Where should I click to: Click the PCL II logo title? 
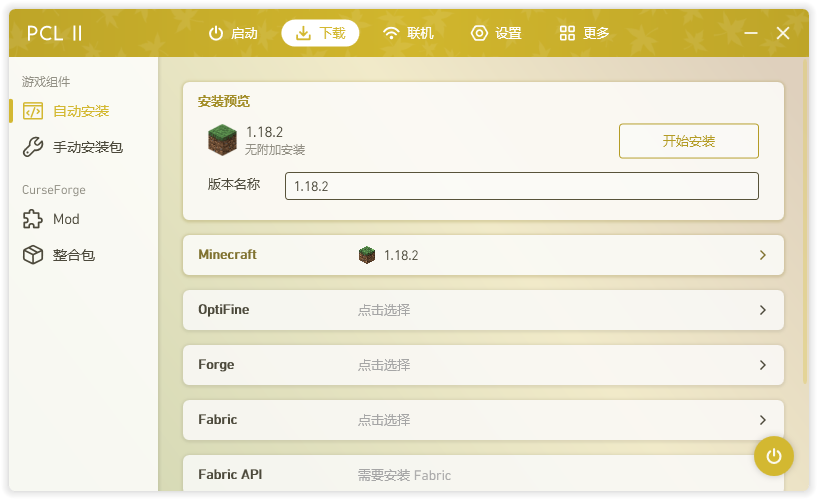55,33
